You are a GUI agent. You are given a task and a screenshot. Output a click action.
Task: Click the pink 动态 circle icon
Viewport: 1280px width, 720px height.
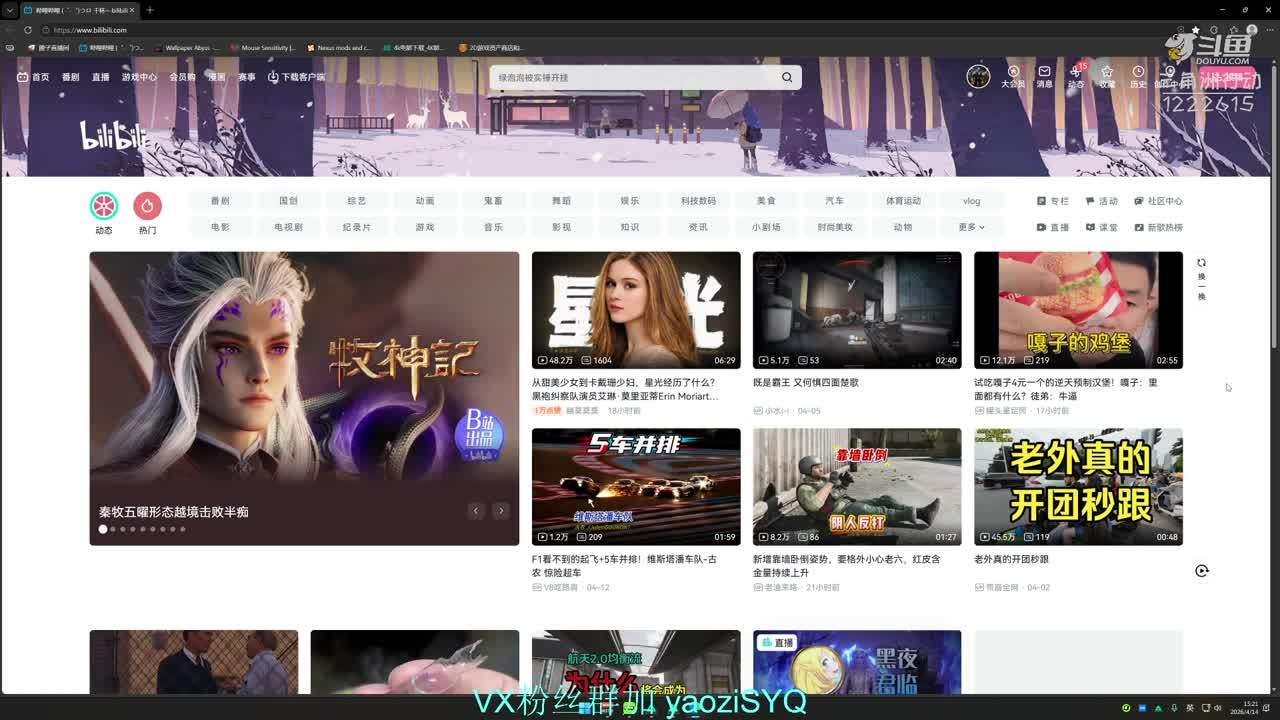coord(104,206)
